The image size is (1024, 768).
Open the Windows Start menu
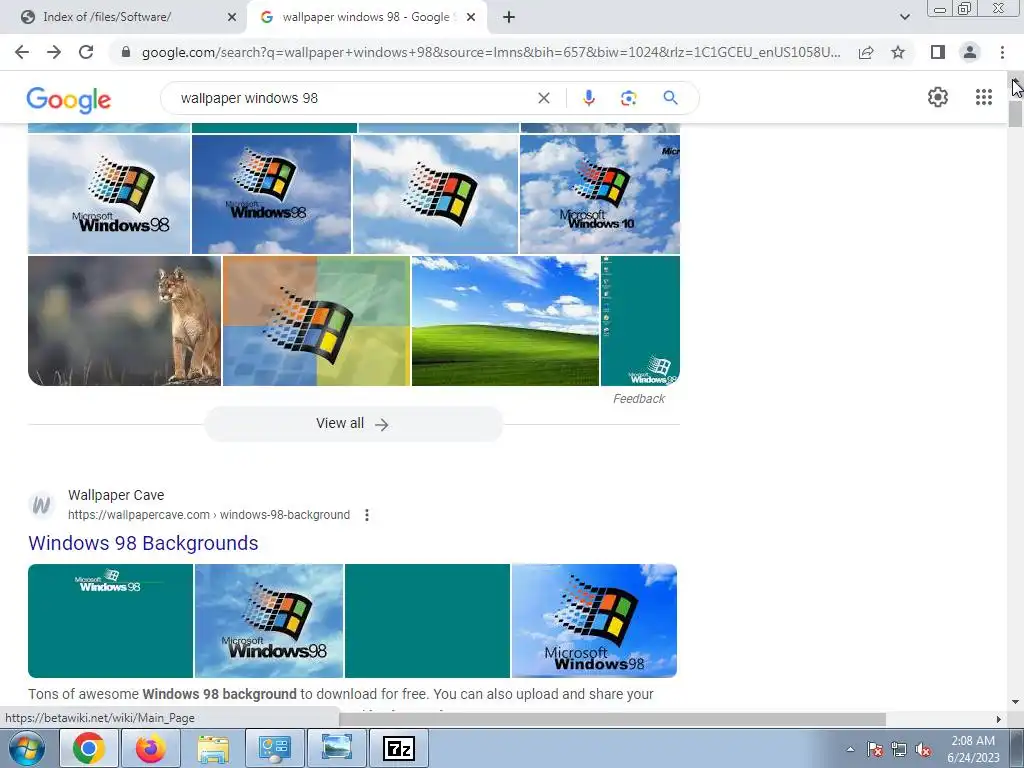click(25, 748)
